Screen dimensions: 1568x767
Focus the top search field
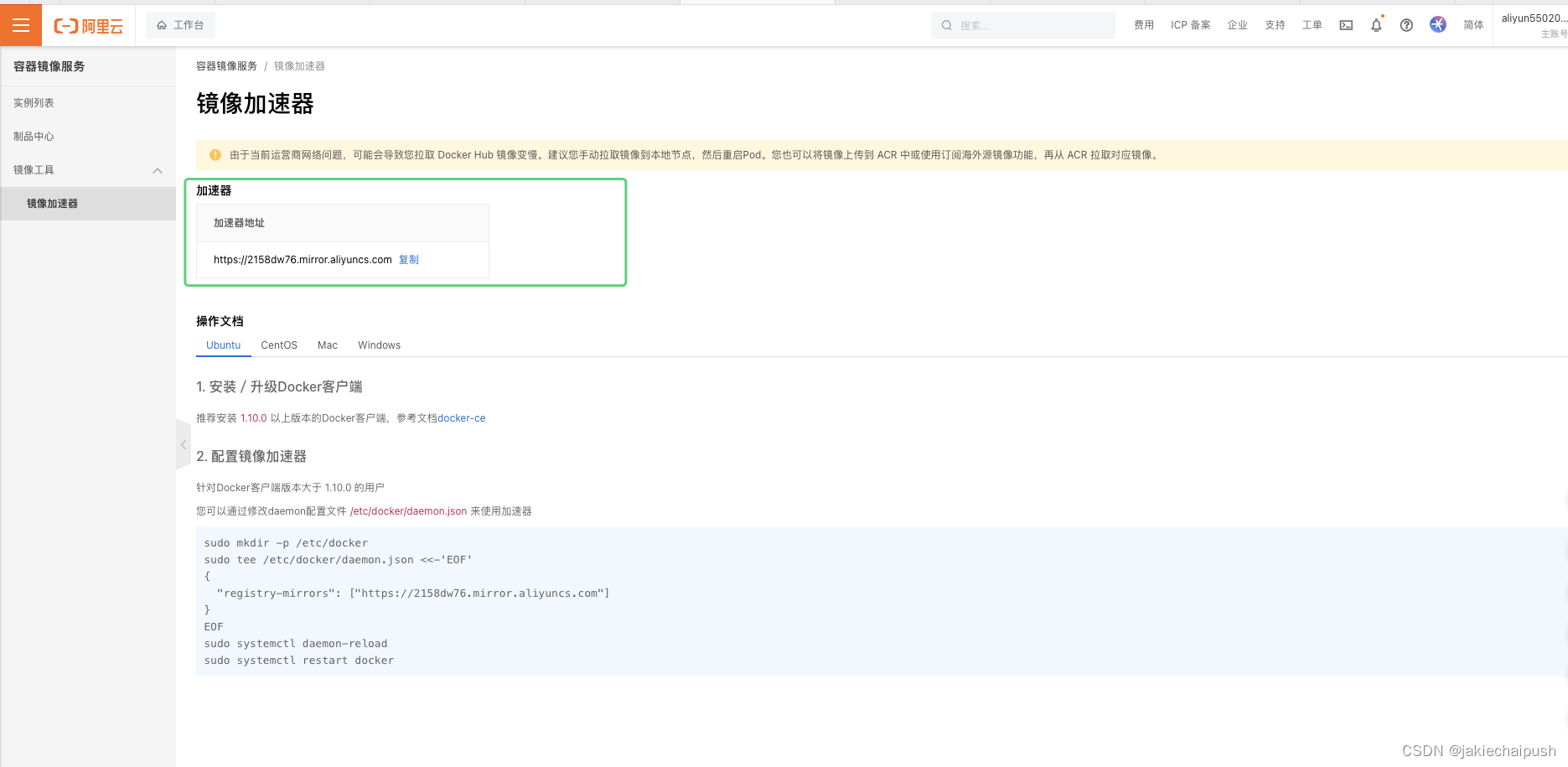[1022, 25]
